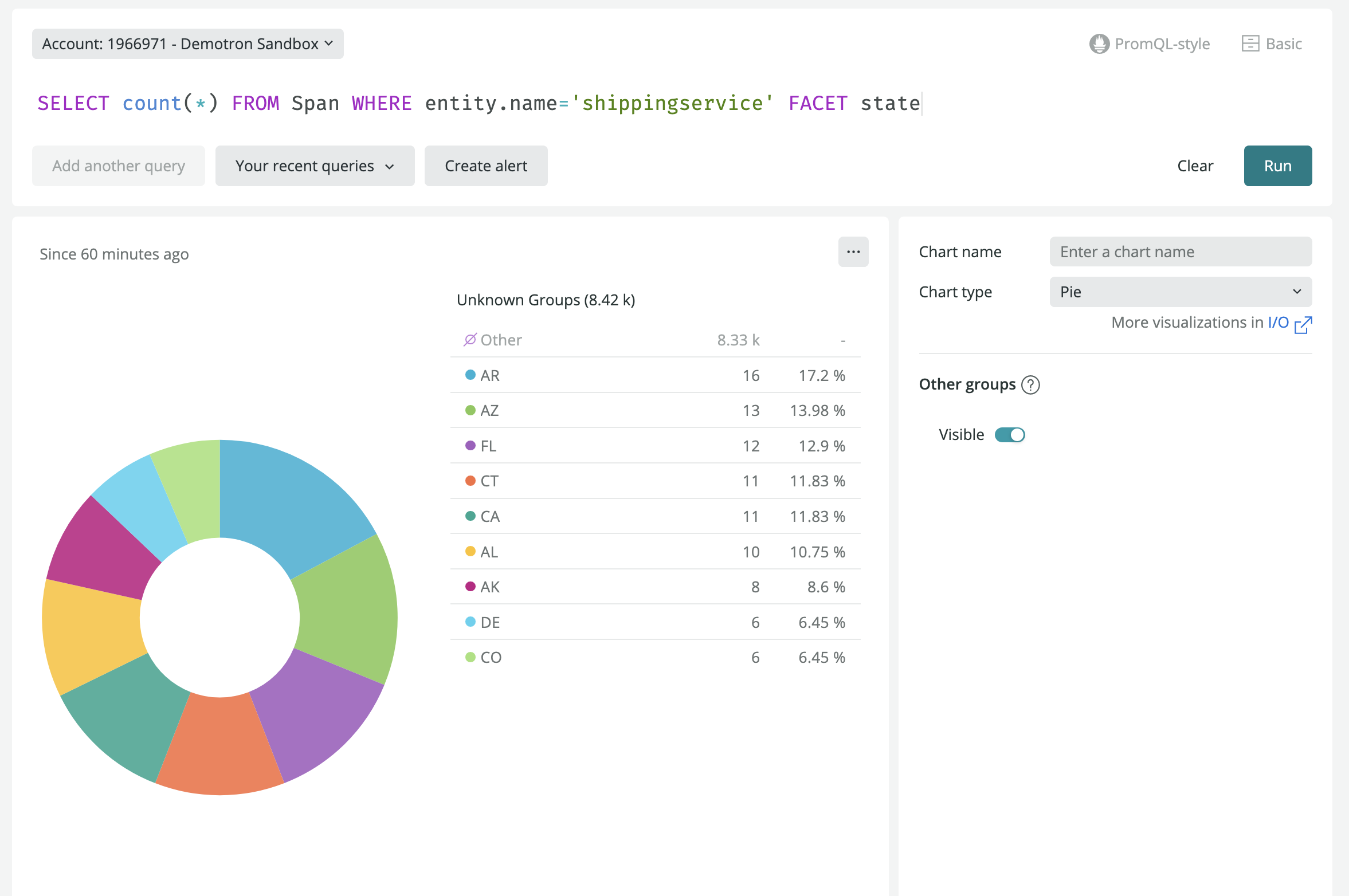Run the query
This screenshot has height=896, width=1349.
point(1277,166)
